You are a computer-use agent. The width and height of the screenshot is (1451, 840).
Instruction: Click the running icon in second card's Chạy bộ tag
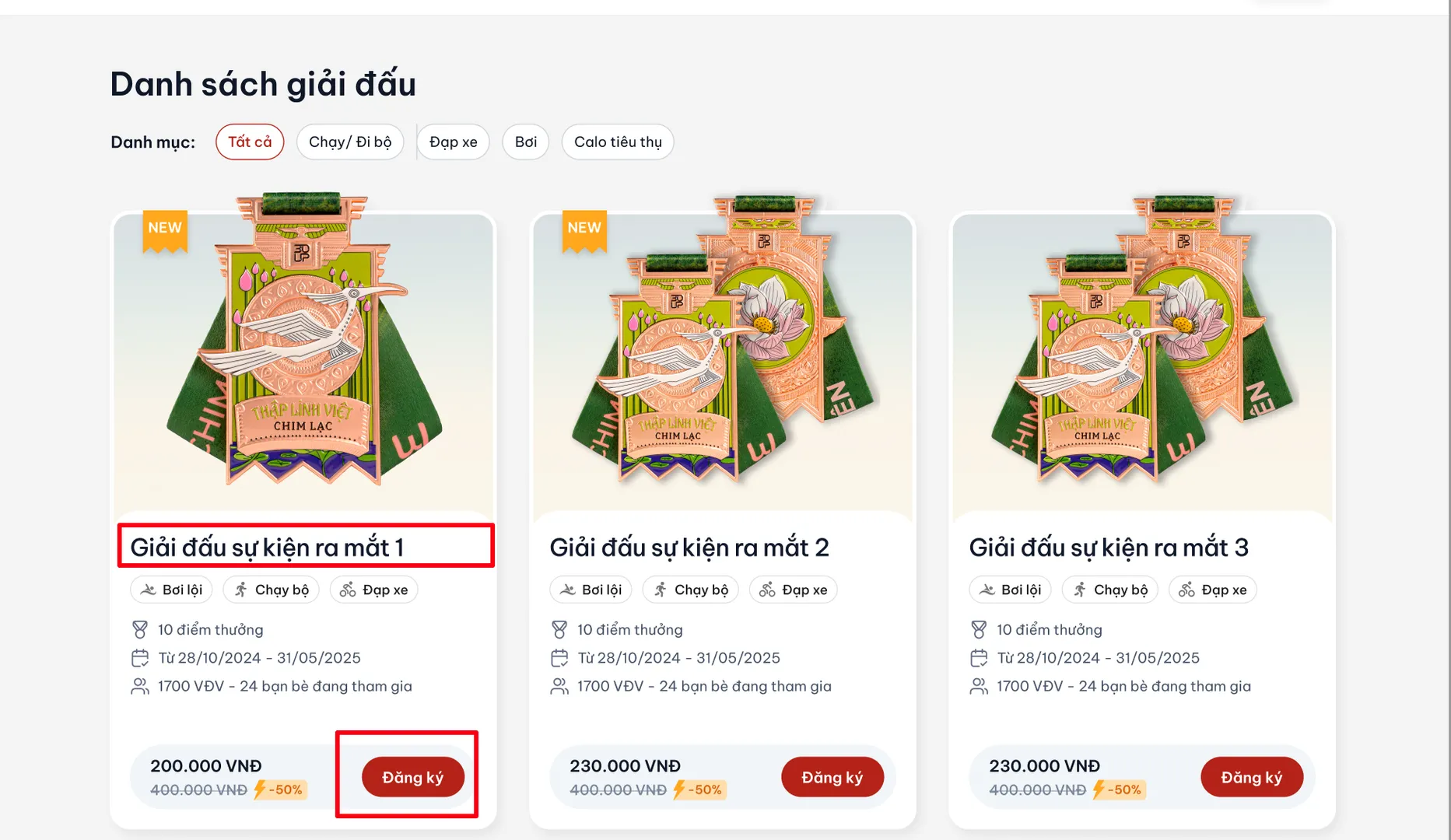pos(661,590)
